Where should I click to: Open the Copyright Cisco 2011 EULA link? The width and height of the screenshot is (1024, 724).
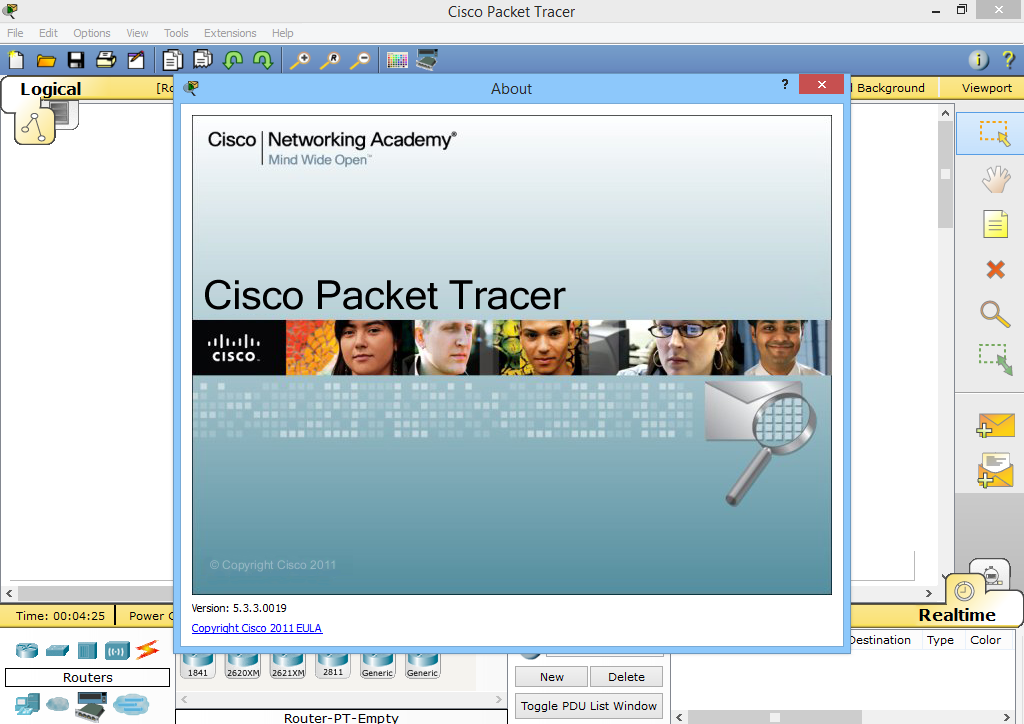click(256, 627)
